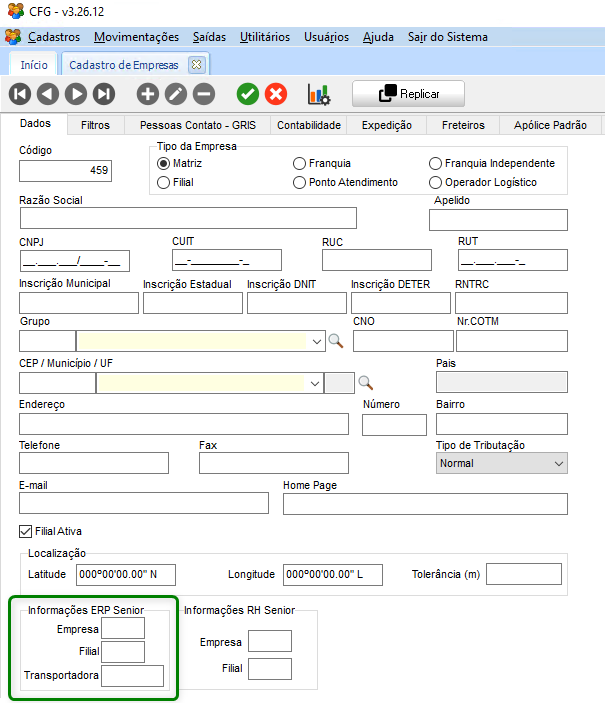Go to the previous record
This screenshot has width=605, height=703.
(48, 94)
